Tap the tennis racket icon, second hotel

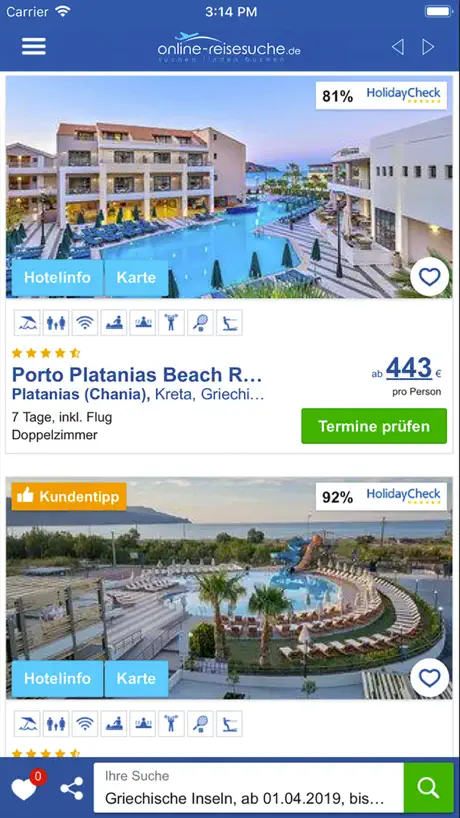click(x=200, y=724)
